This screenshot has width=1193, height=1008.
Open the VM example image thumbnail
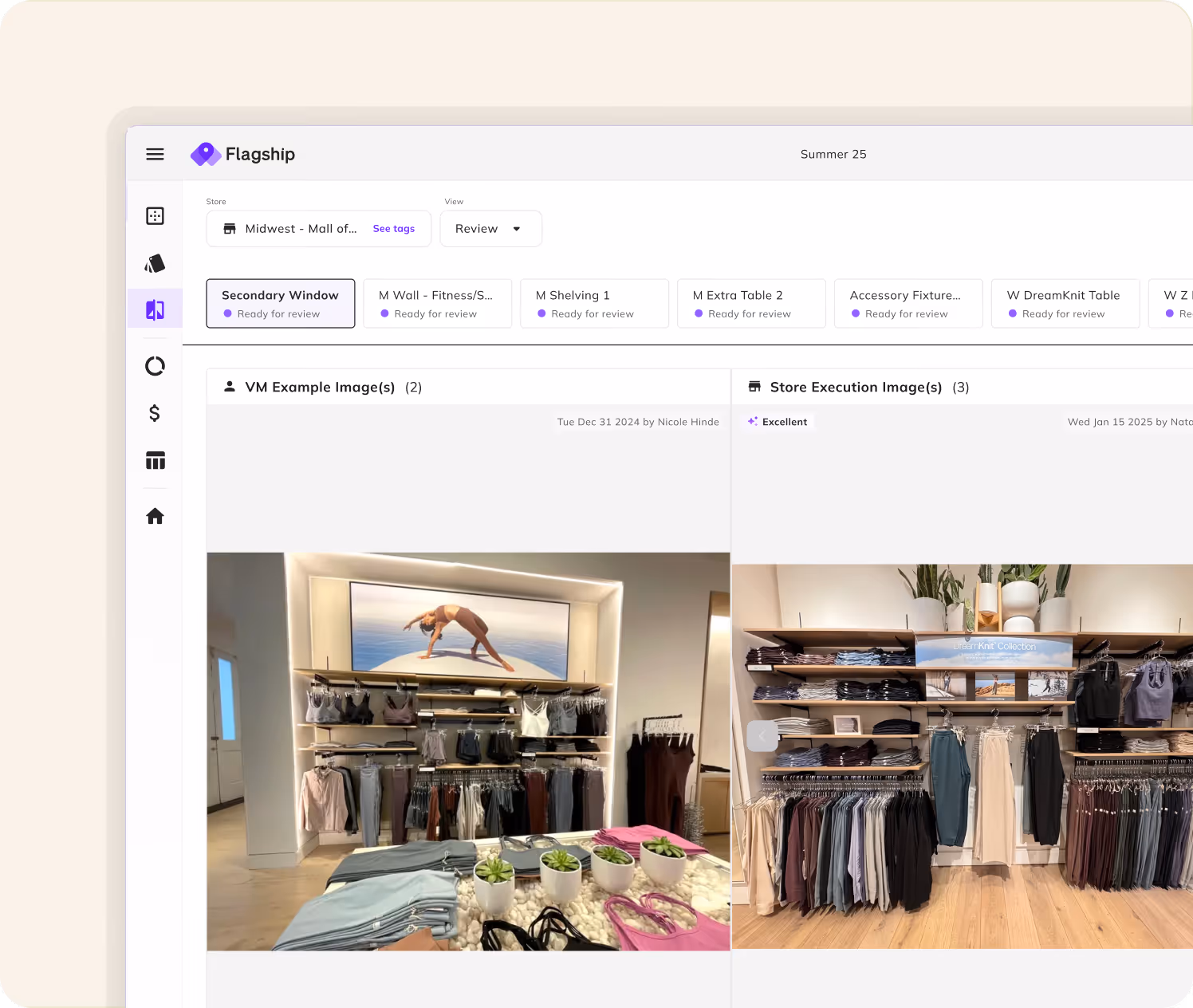click(469, 751)
